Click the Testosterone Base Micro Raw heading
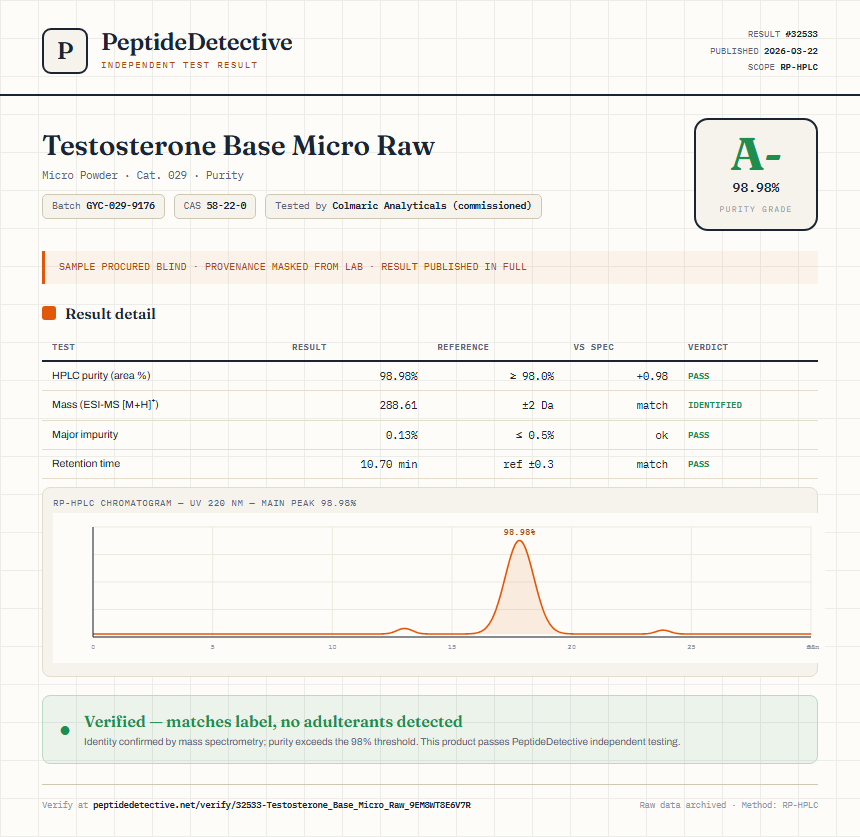 [x=239, y=145]
